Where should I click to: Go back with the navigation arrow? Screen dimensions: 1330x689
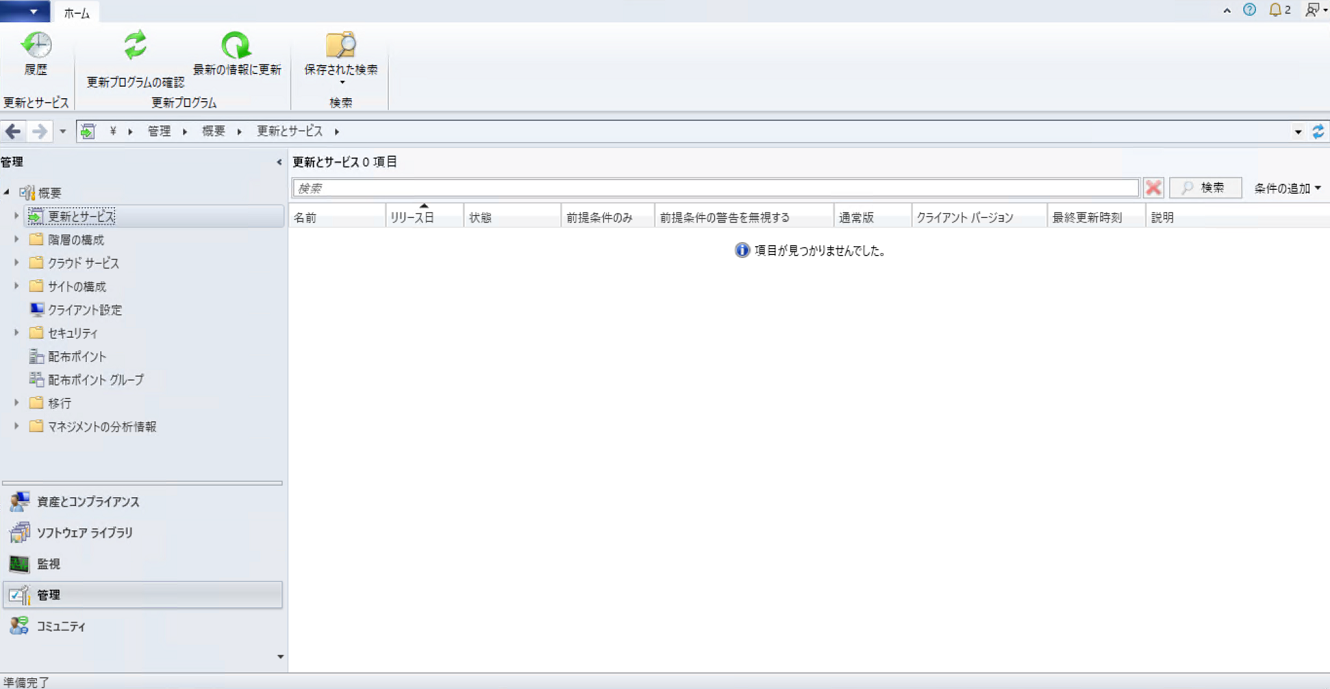pyautogui.click(x=13, y=131)
